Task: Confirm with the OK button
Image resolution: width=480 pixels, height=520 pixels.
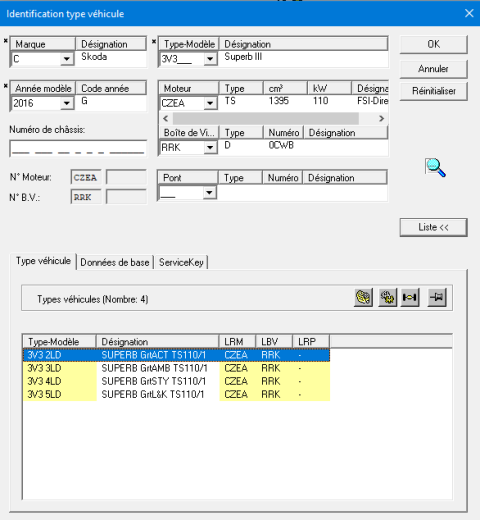Action: point(433,44)
